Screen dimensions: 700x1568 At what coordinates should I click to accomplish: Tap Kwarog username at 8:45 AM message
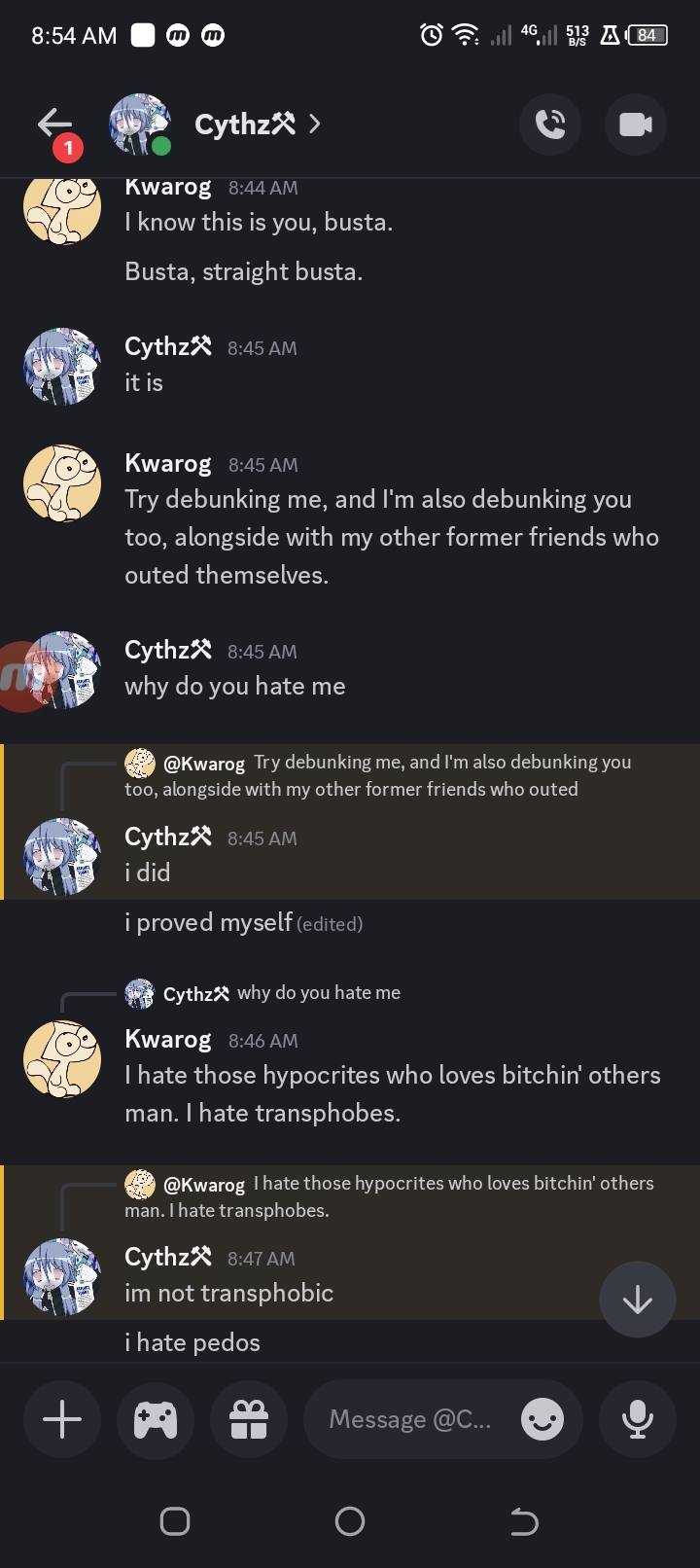[x=168, y=464]
